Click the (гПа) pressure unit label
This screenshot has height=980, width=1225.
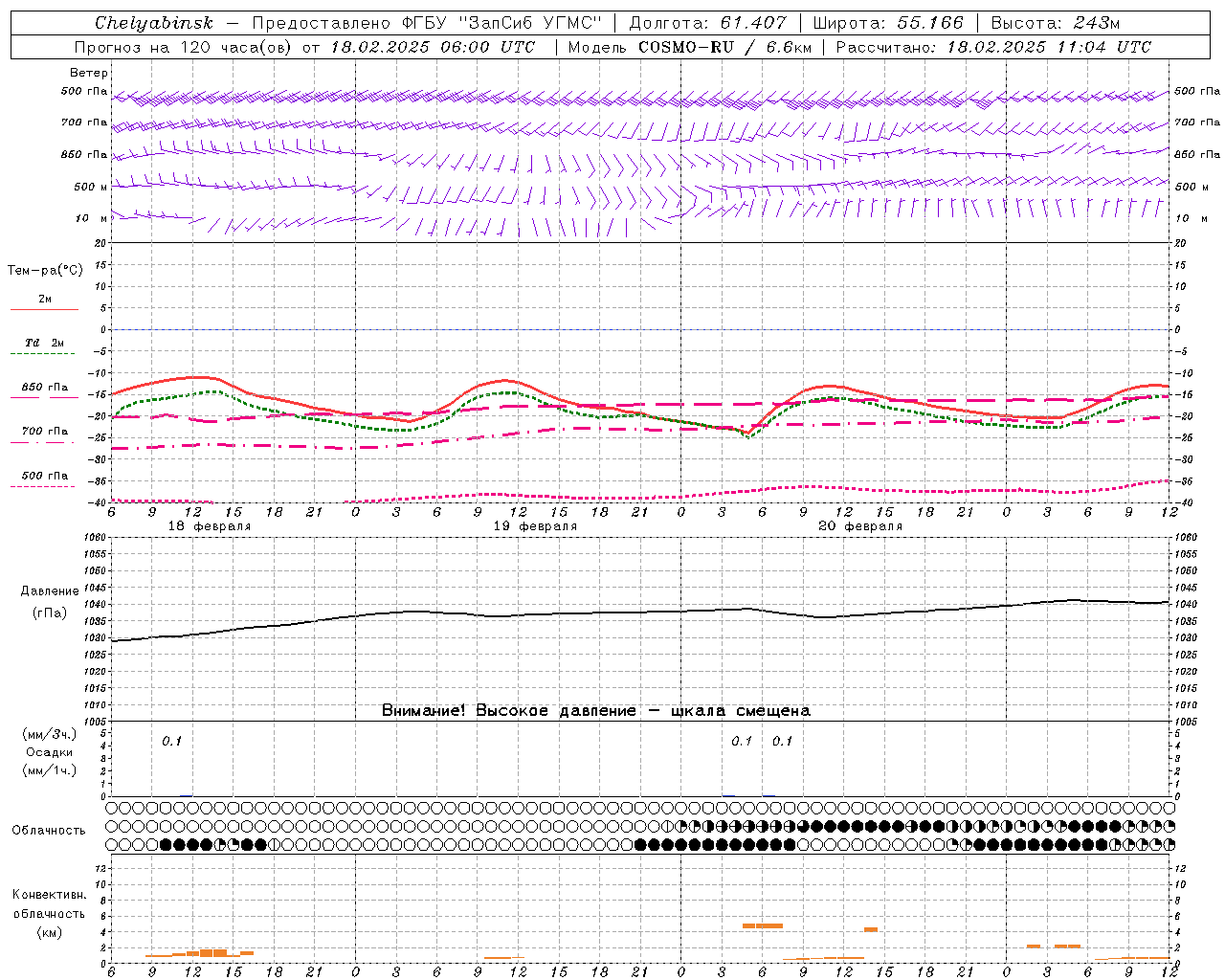pos(50,613)
